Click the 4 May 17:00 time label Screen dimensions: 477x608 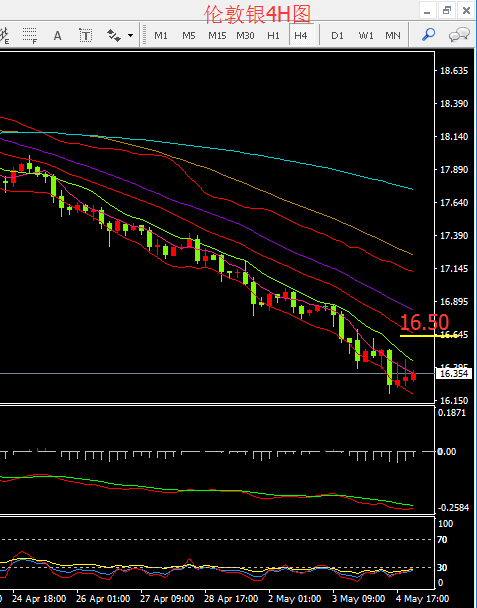tap(425, 598)
